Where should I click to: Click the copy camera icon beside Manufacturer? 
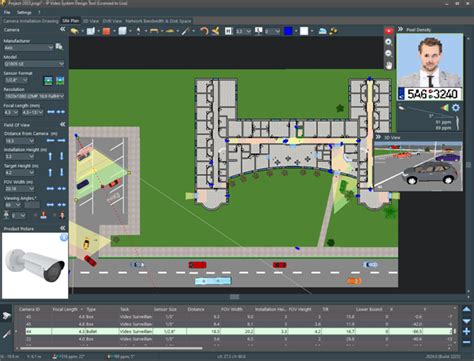(59, 47)
